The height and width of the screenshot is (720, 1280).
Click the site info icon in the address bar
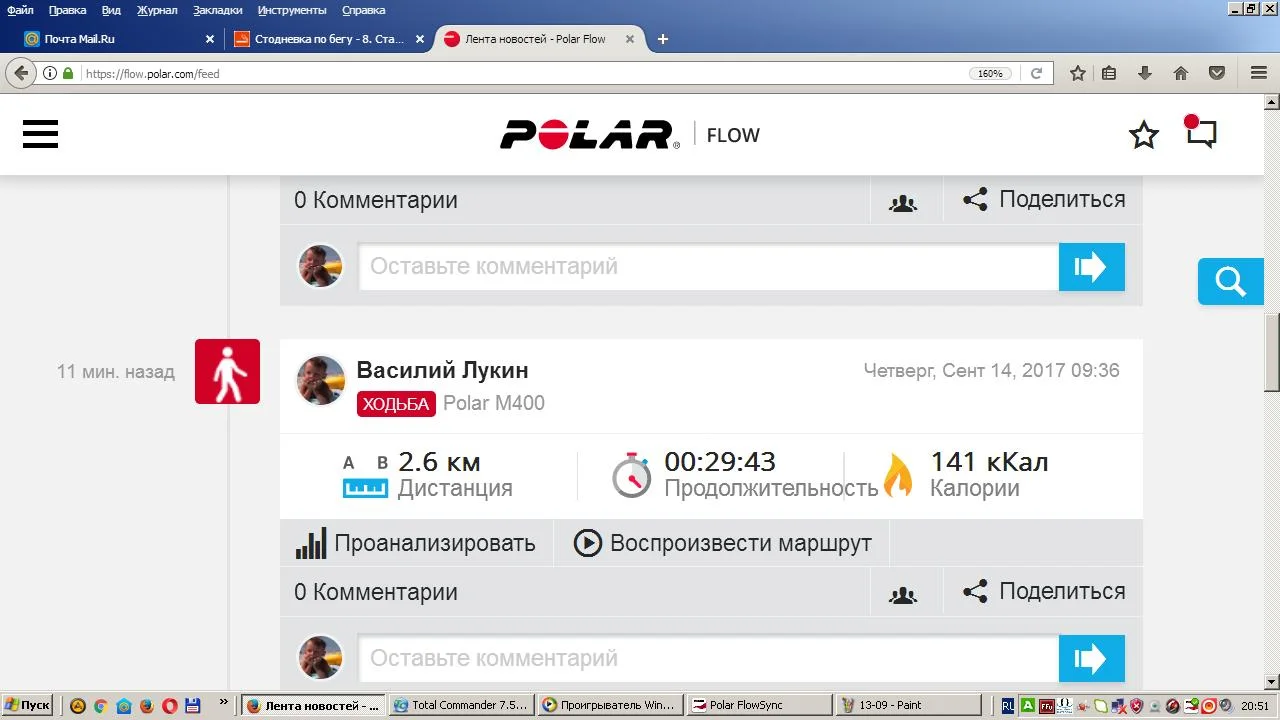coord(50,73)
